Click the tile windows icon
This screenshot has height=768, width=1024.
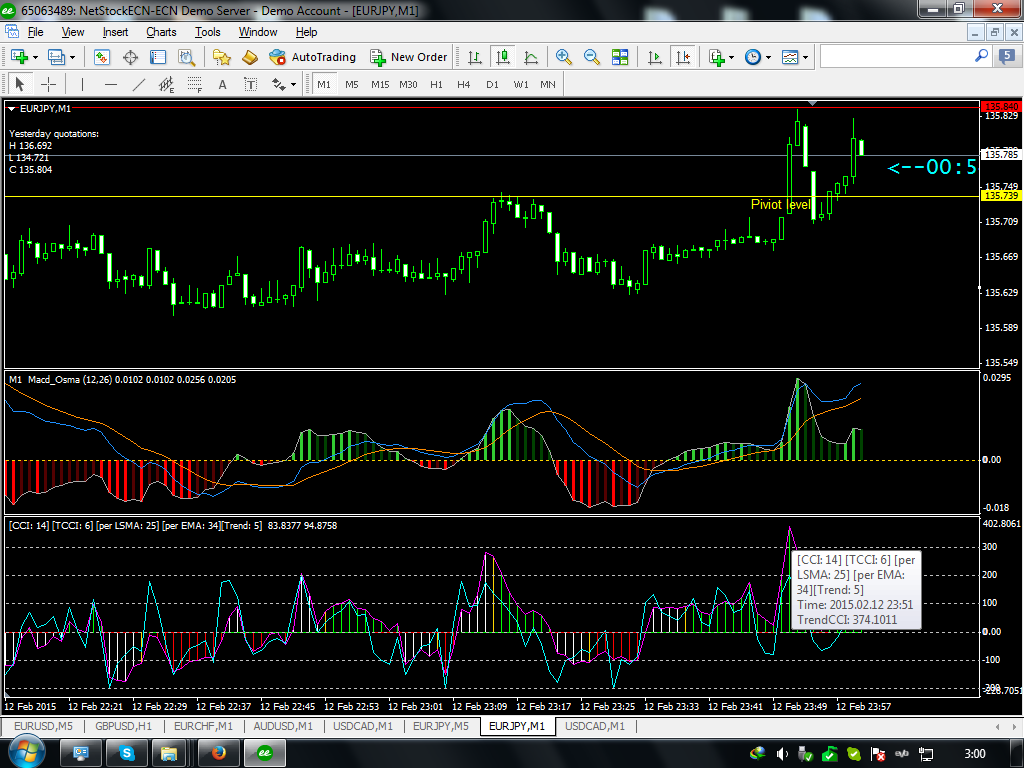(x=620, y=57)
